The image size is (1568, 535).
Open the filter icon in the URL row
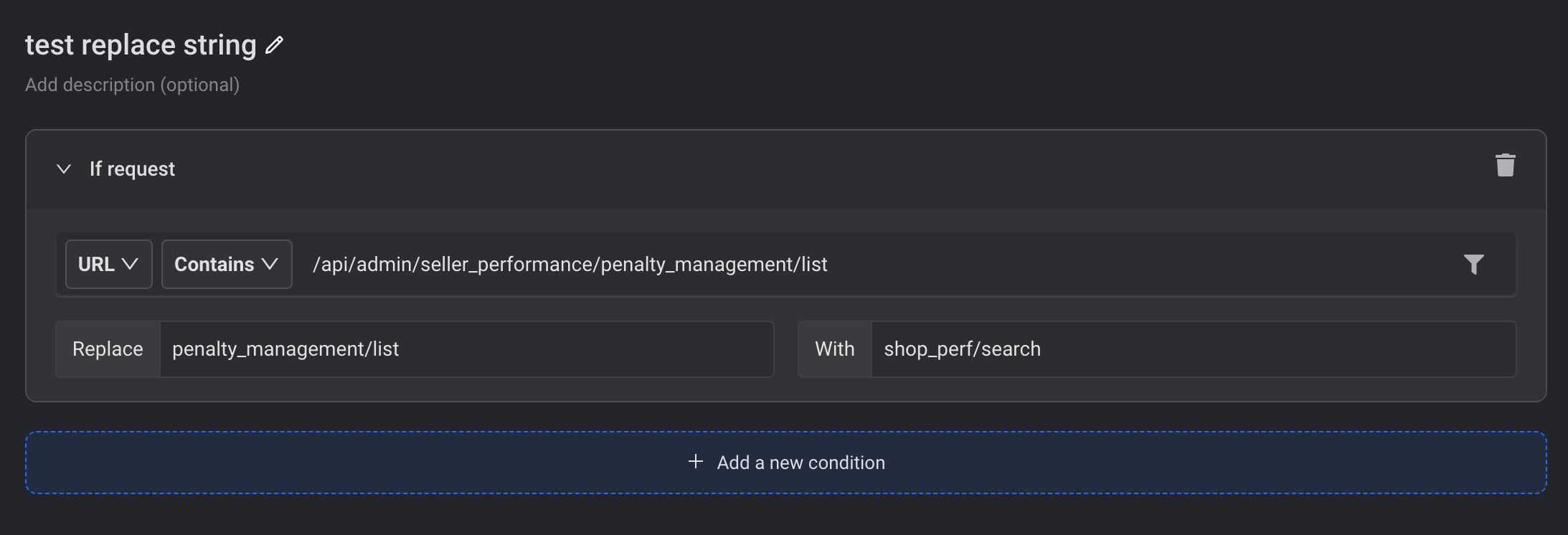tap(1473, 265)
